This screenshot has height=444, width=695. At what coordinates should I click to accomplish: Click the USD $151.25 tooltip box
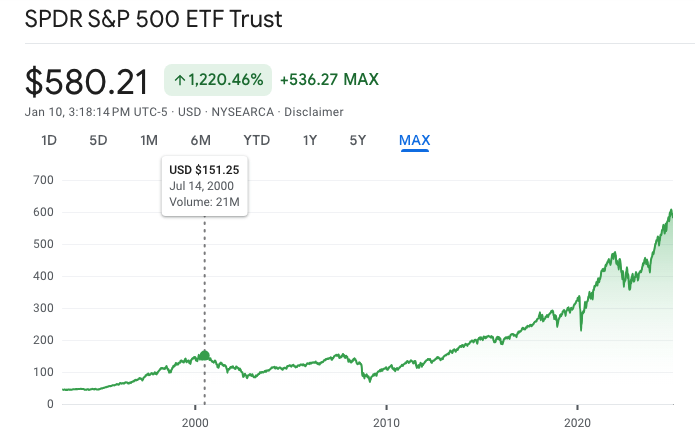pos(204,186)
